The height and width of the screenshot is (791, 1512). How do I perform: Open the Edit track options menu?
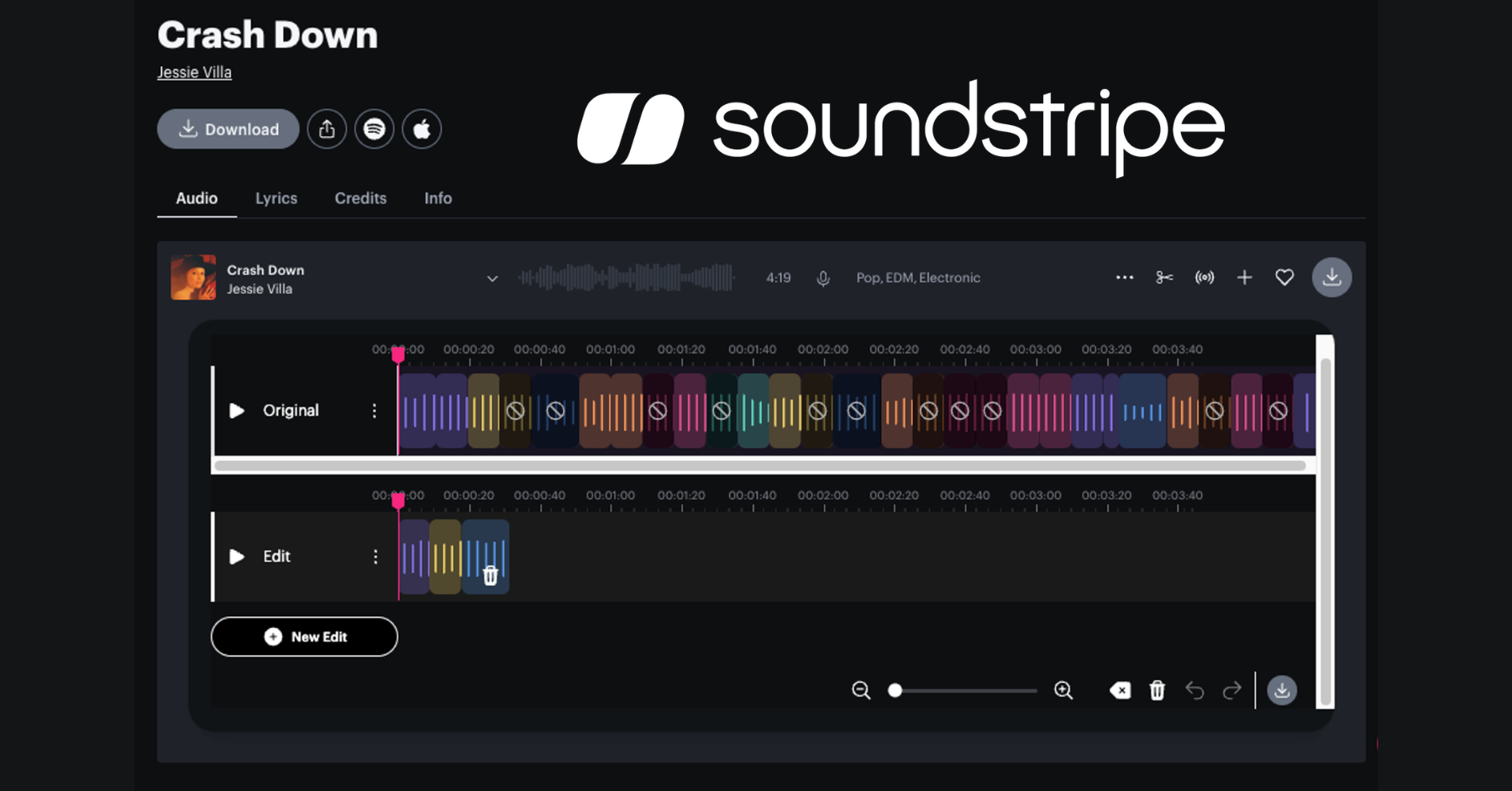pyautogui.click(x=375, y=556)
